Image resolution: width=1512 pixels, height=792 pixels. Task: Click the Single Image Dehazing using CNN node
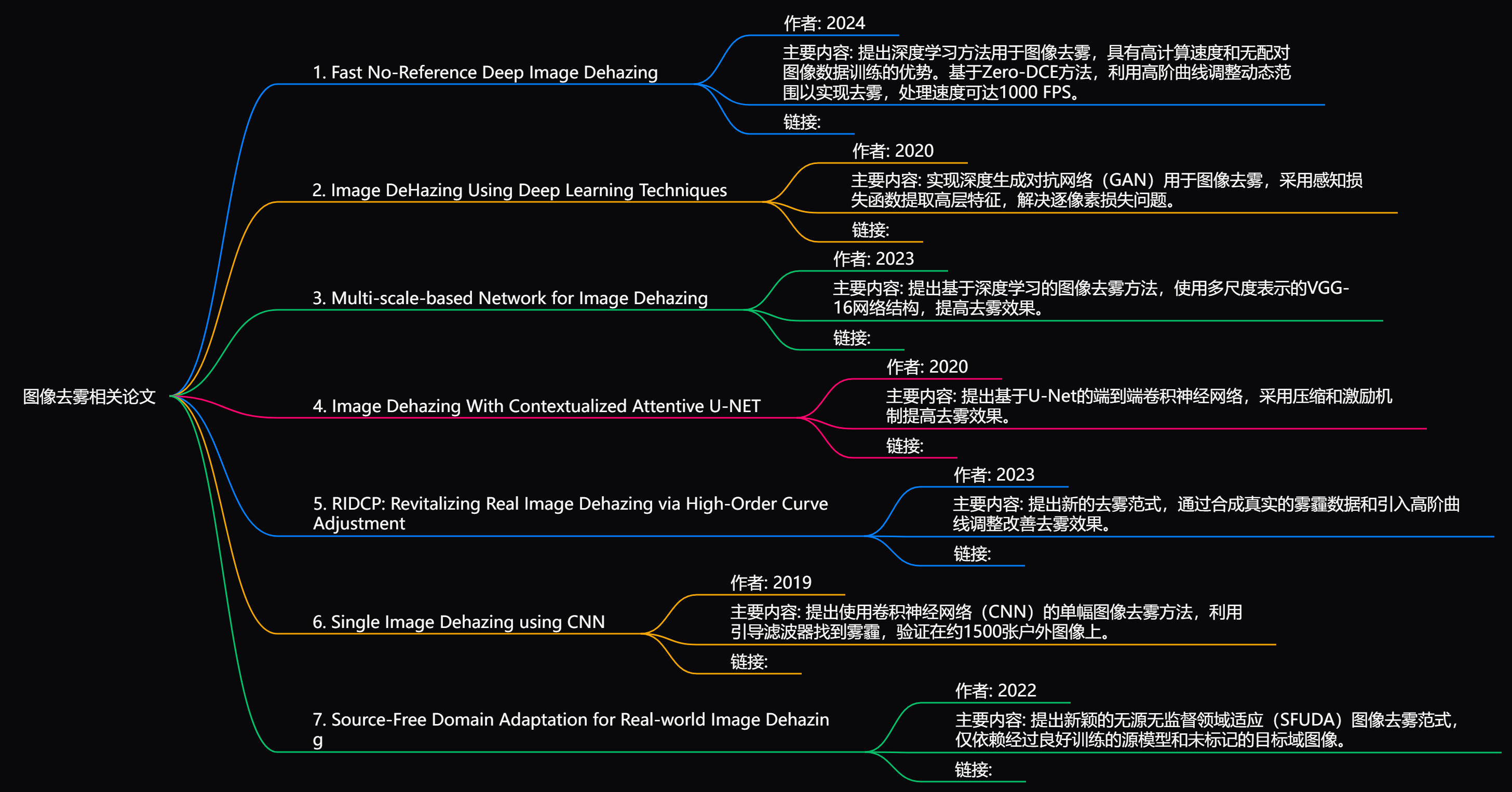pyautogui.click(x=458, y=622)
